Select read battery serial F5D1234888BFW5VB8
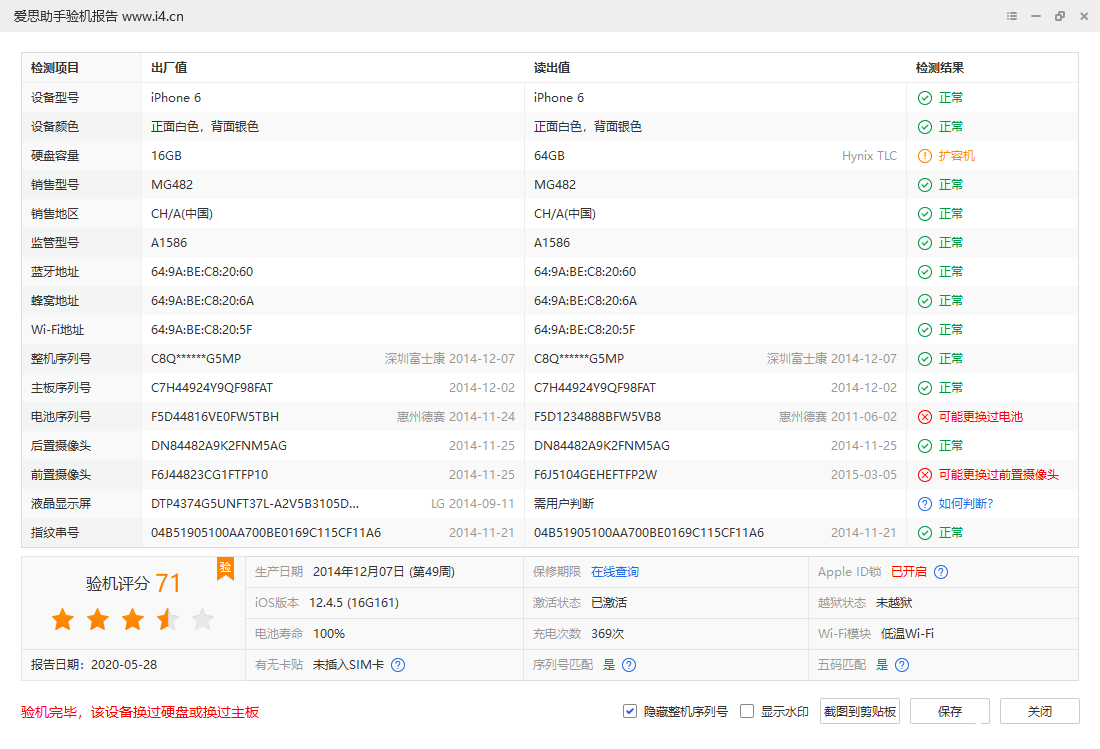The width and height of the screenshot is (1100, 749). pos(597,417)
